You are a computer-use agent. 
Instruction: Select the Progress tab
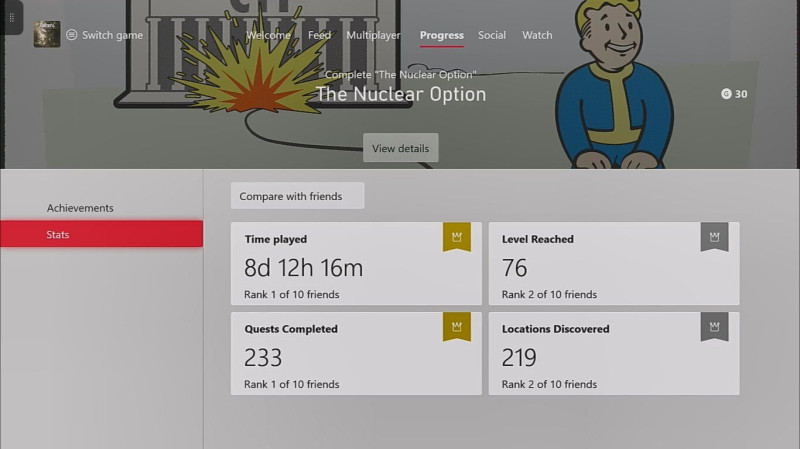point(442,35)
